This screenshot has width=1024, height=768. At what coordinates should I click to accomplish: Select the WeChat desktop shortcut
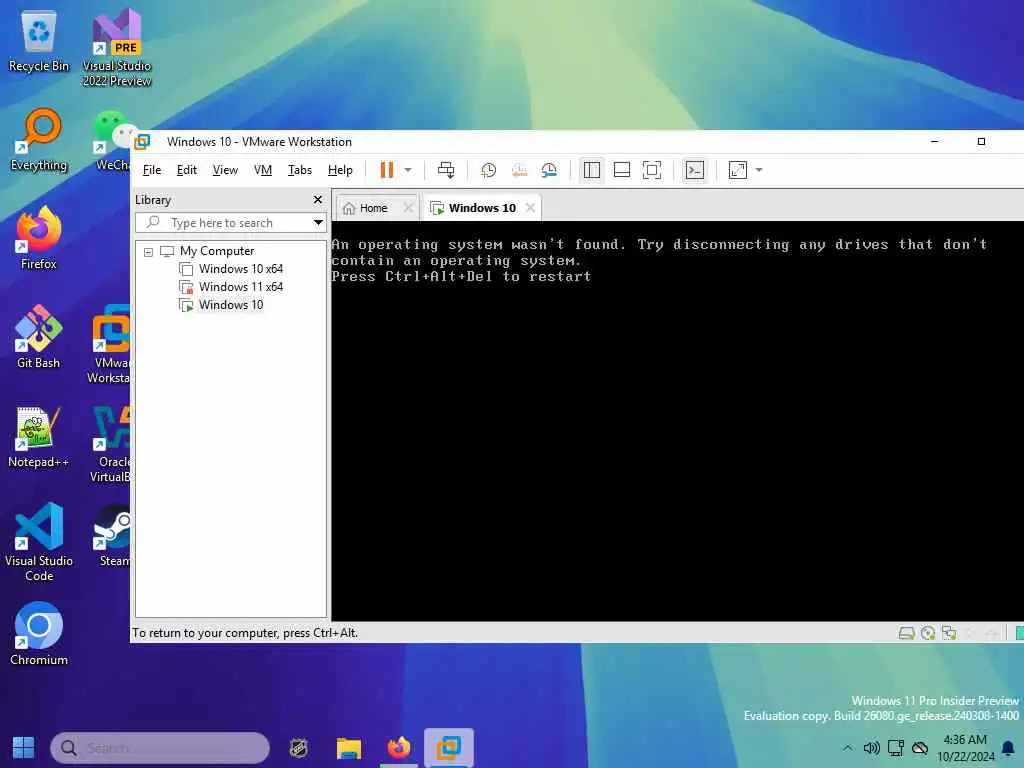[x=112, y=142]
